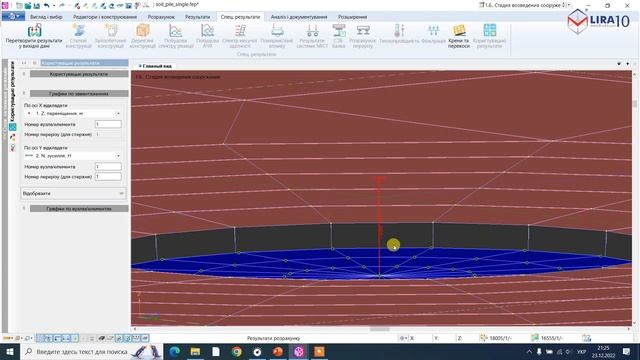Click the Розрахунок перерізу ribbon icon

[362, 36]
